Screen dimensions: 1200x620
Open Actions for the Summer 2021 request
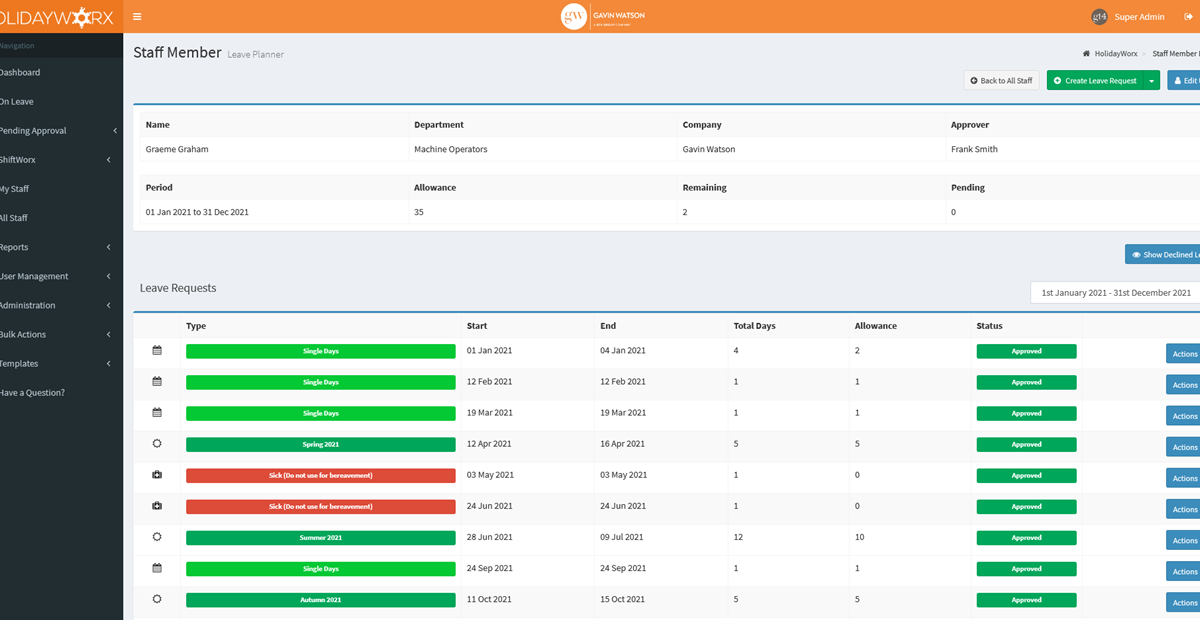point(1184,540)
